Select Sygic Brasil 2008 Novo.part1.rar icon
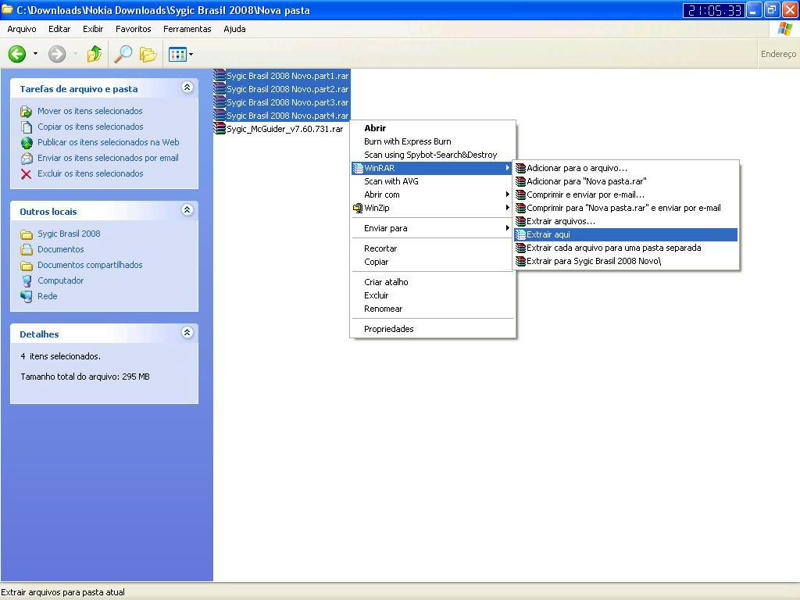Image resolution: width=800 pixels, height=600 pixels. coord(219,76)
